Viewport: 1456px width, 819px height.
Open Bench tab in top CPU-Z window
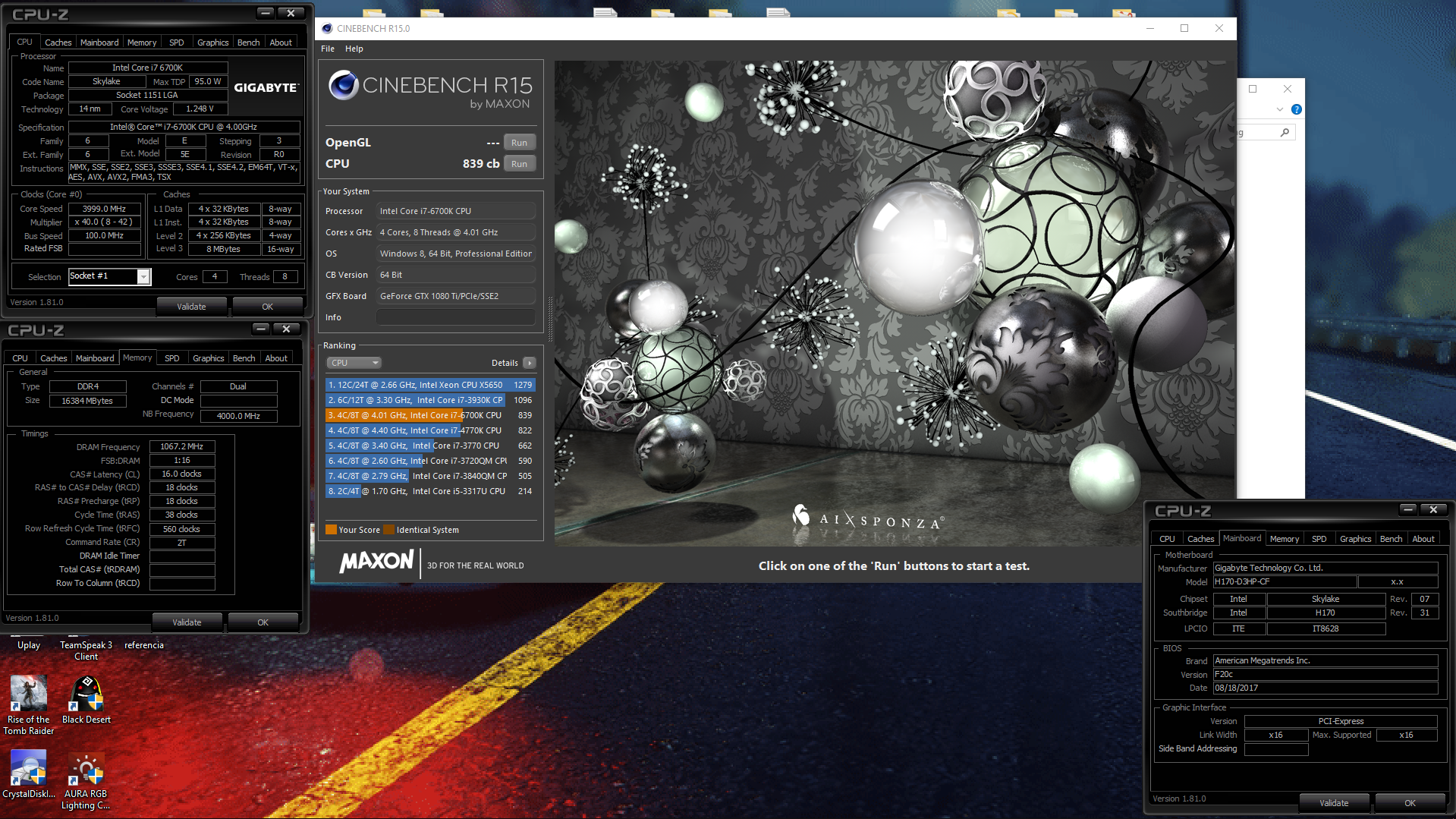pos(248,43)
